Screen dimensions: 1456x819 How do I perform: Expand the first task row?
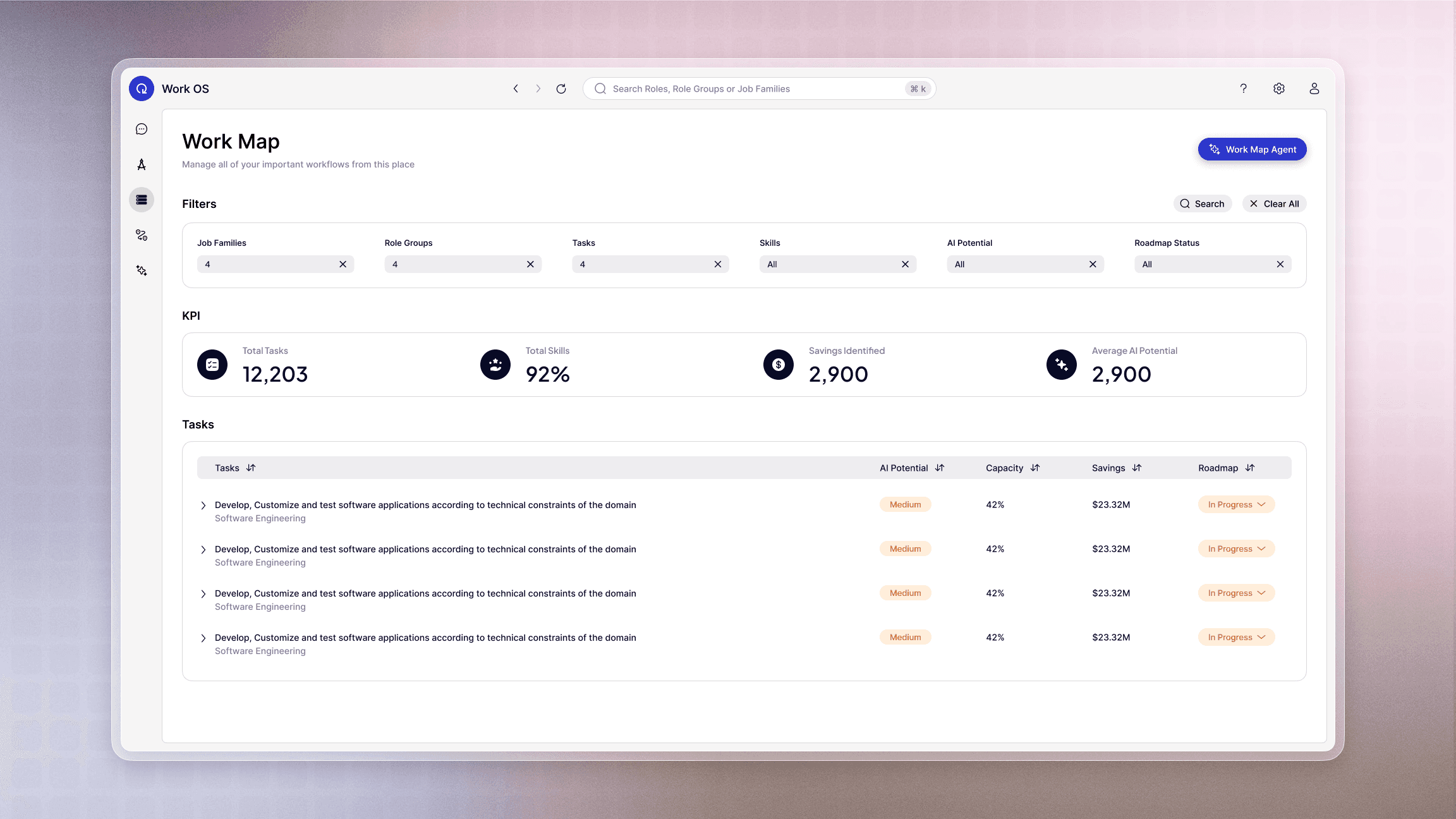[203, 506]
